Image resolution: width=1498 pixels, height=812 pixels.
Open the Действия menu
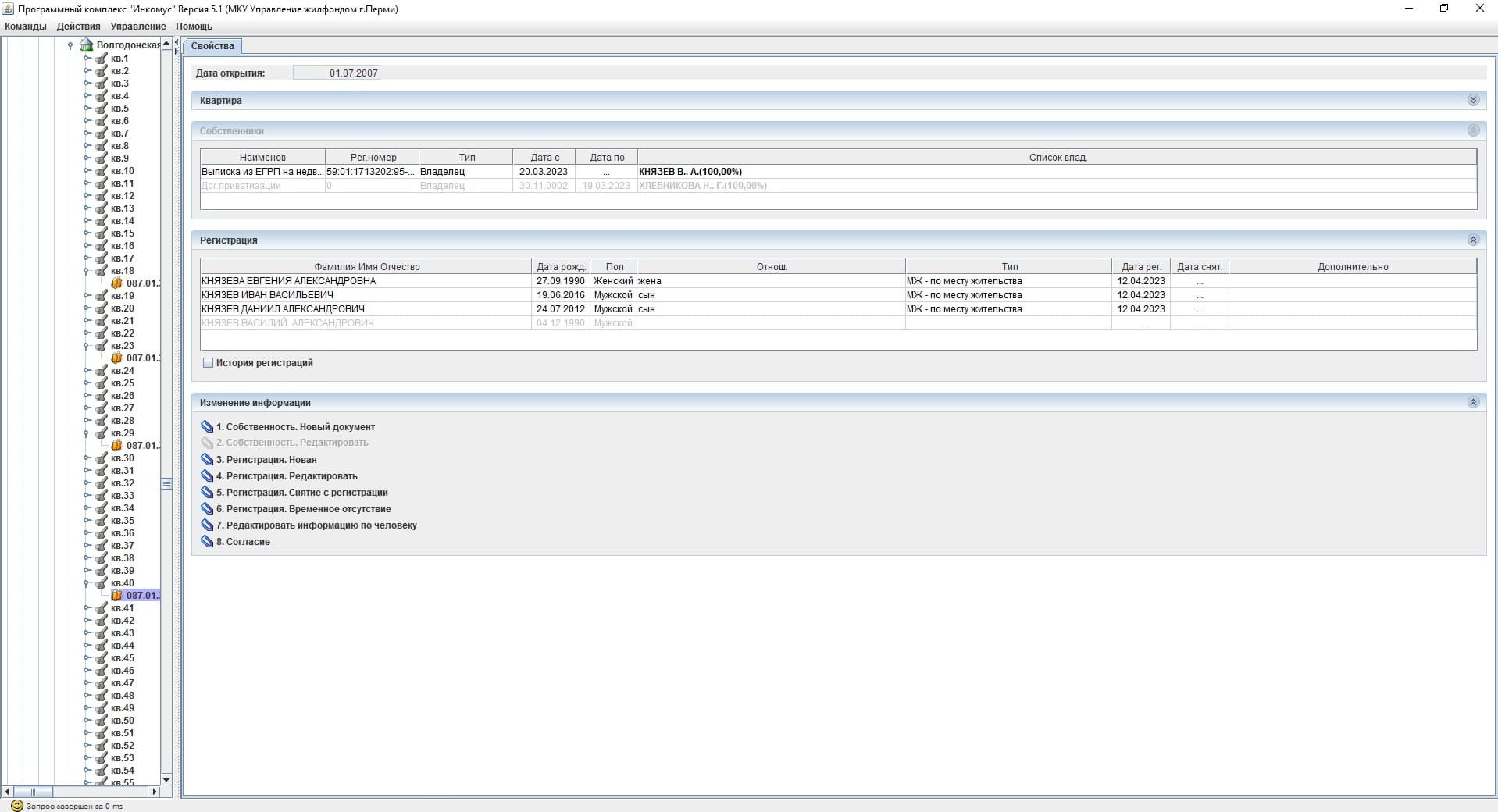pos(78,27)
